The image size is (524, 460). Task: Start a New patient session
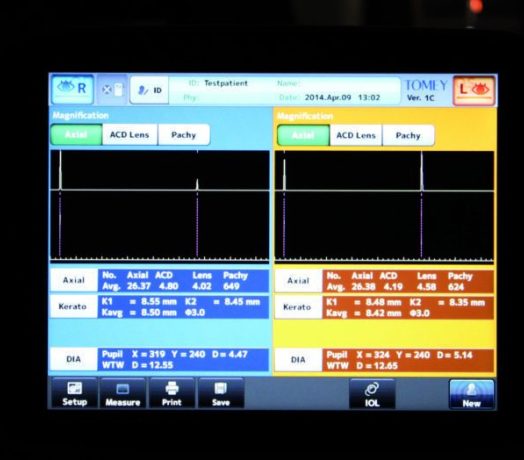coord(472,395)
